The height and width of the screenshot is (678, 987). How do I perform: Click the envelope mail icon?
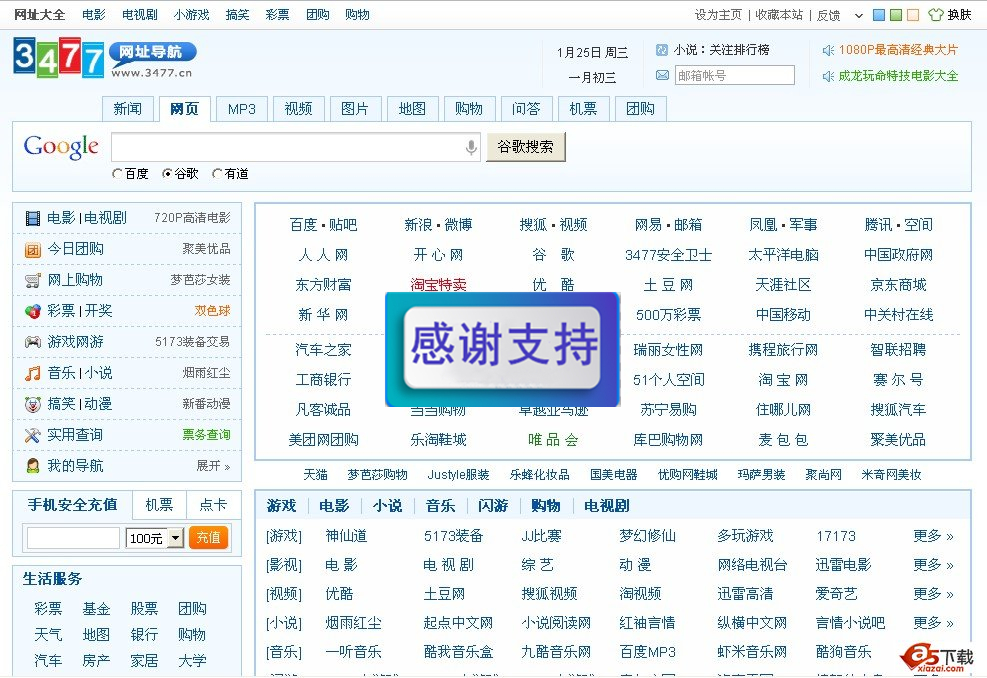(662, 76)
